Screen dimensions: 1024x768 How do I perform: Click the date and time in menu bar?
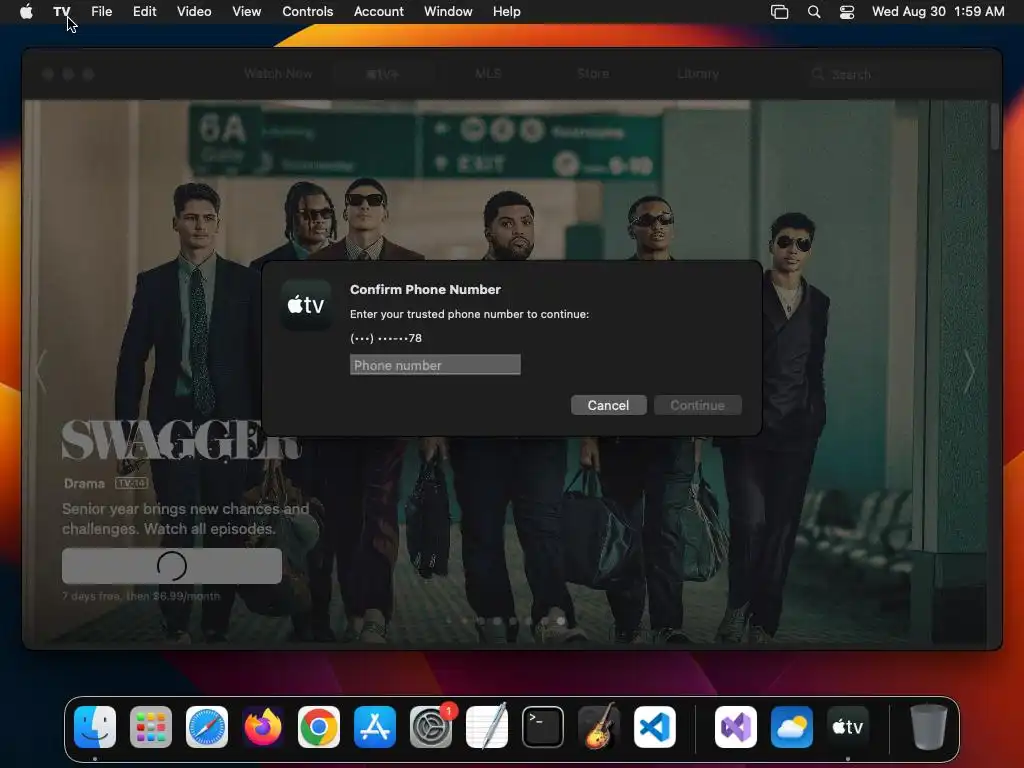point(938,11)
